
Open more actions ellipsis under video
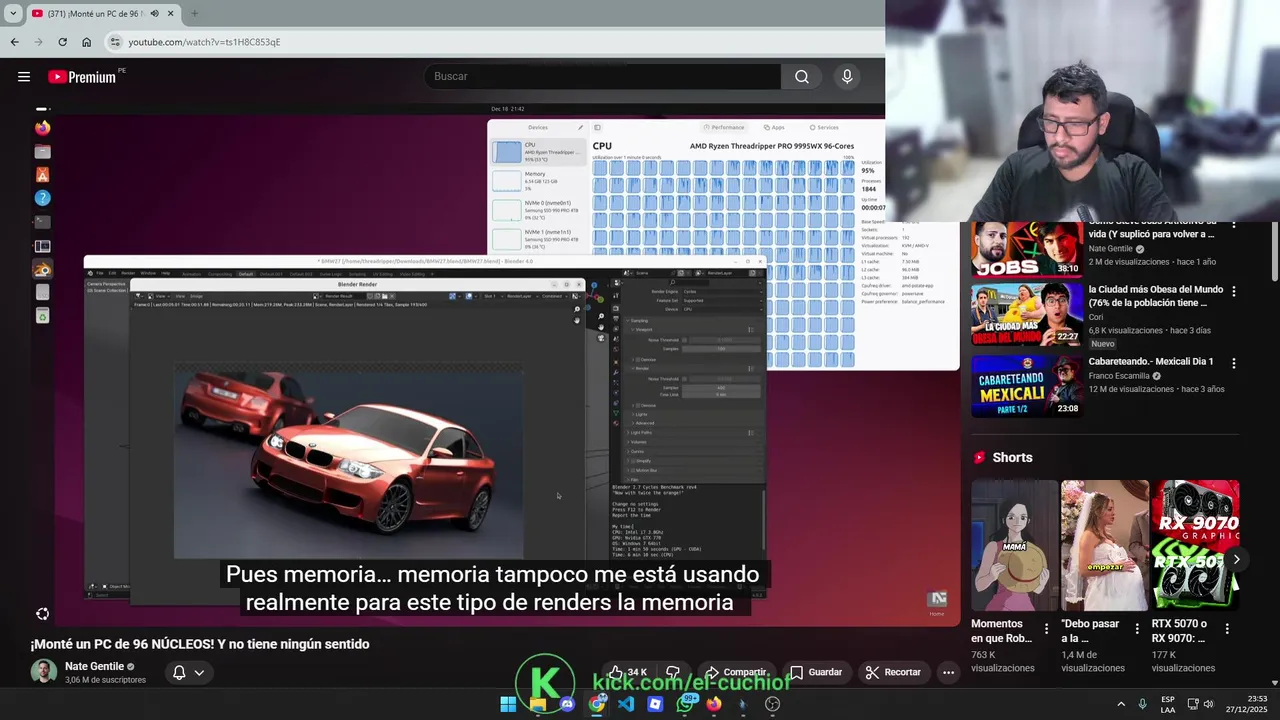pos(948,672)
